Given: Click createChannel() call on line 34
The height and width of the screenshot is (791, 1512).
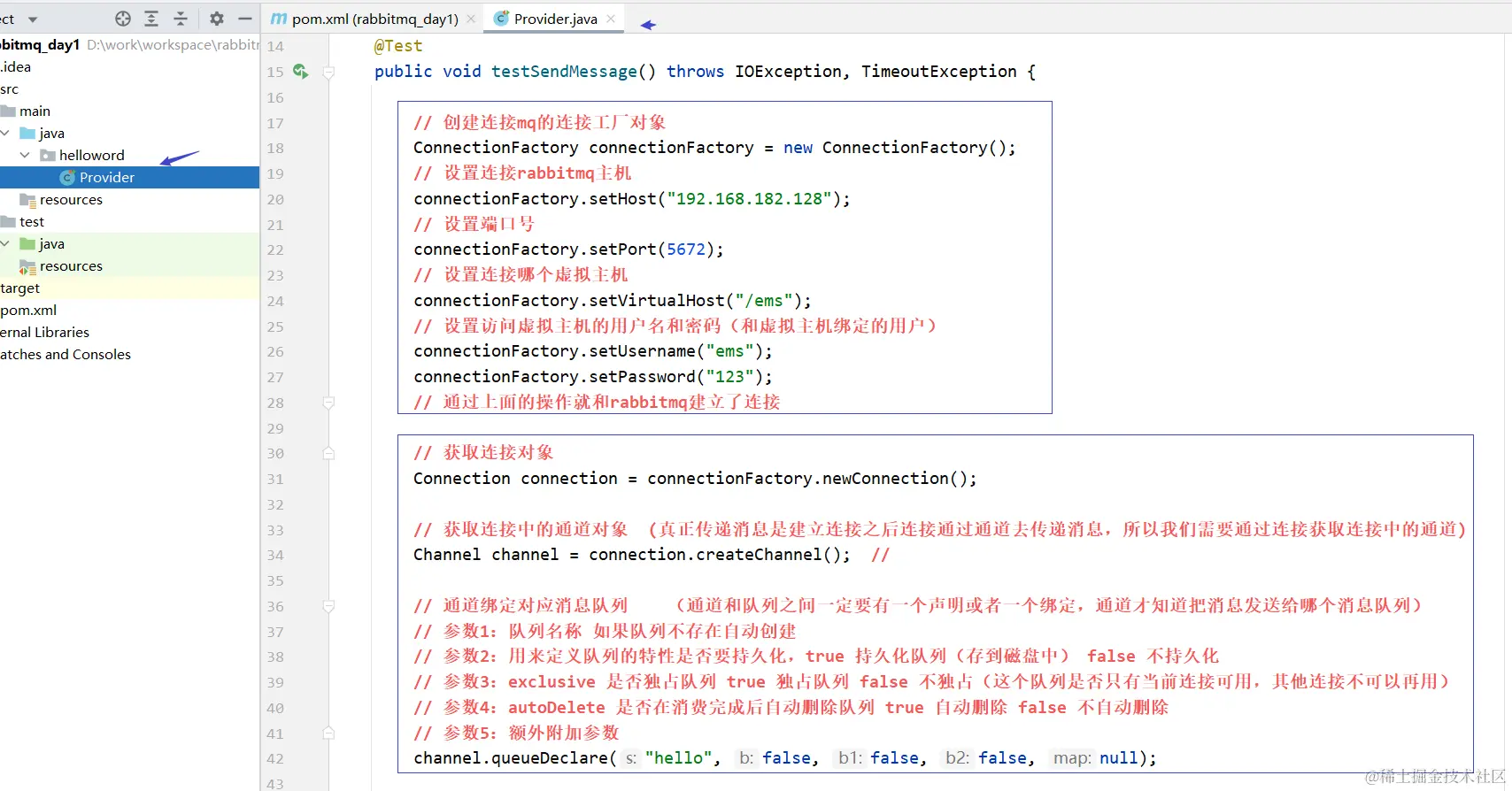Looking at the screenshot, I should click(768, 555).
